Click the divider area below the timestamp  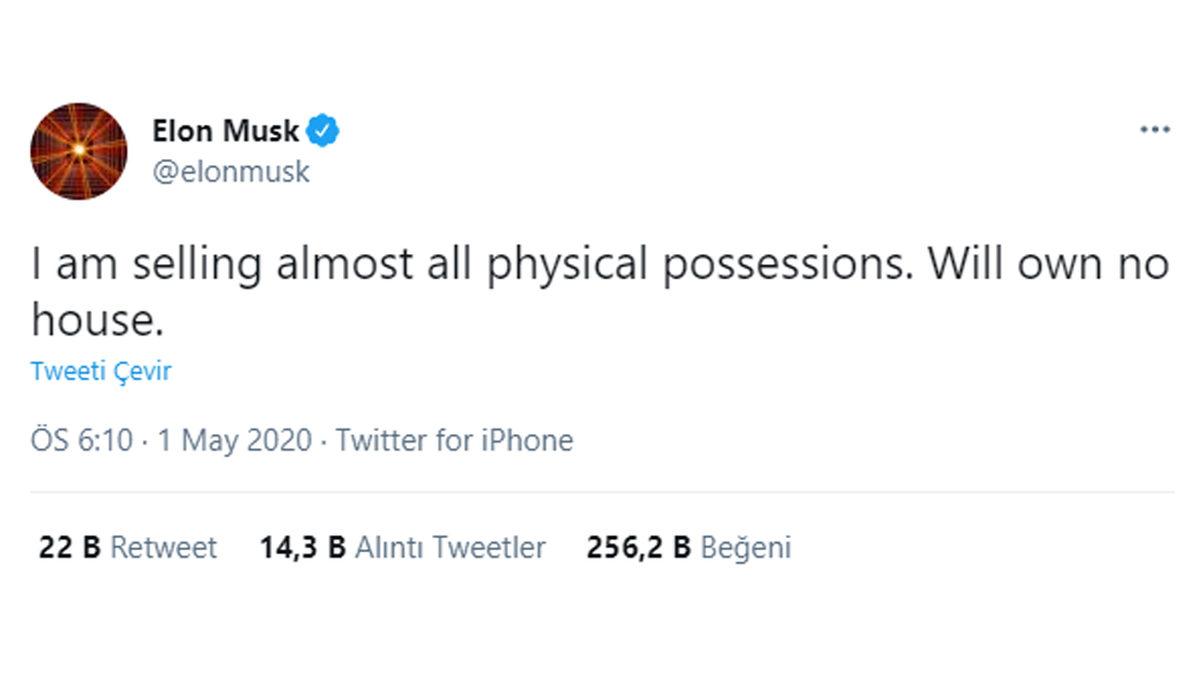(600, 492)
